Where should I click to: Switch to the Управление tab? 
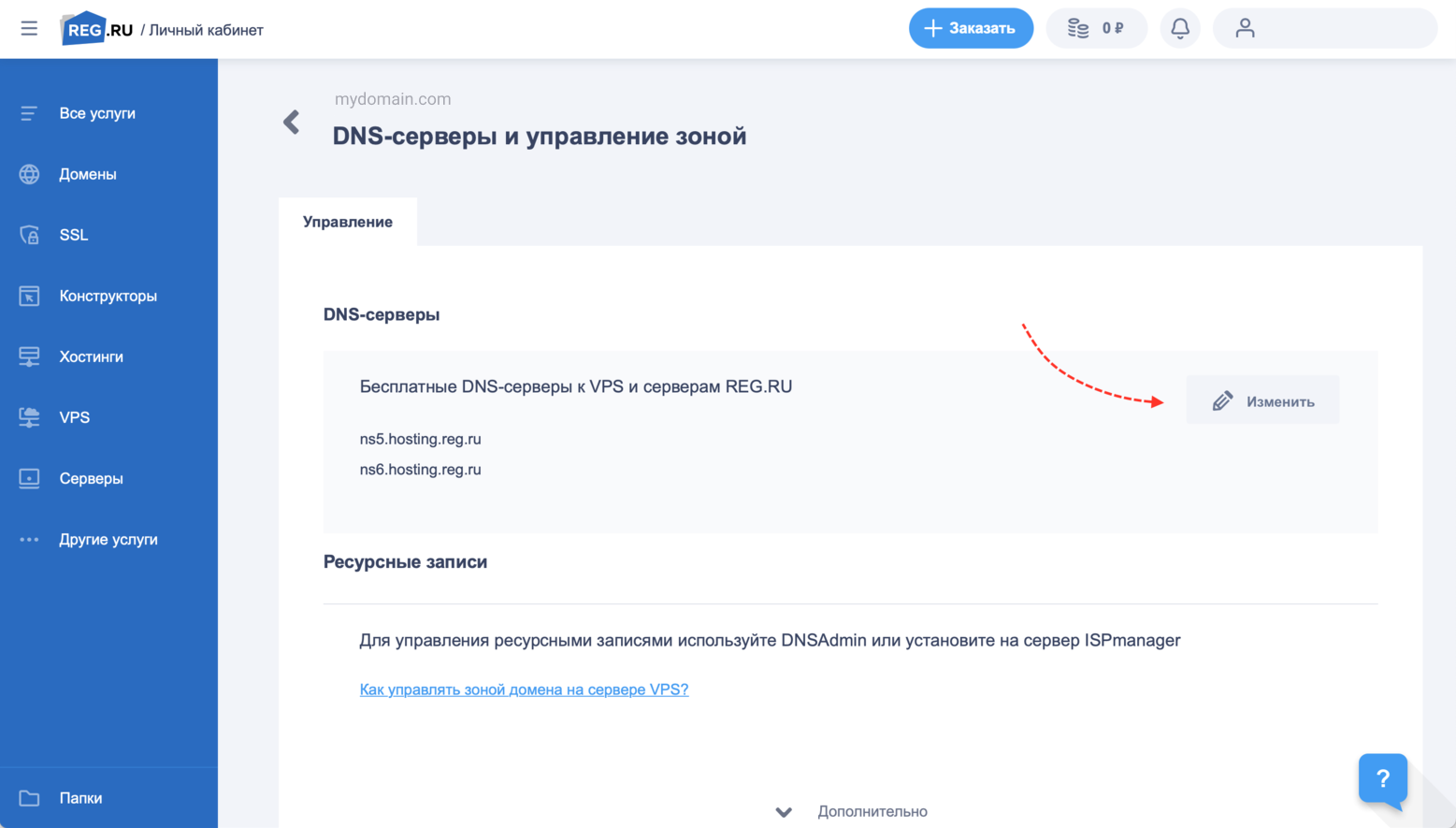[348, 222]
